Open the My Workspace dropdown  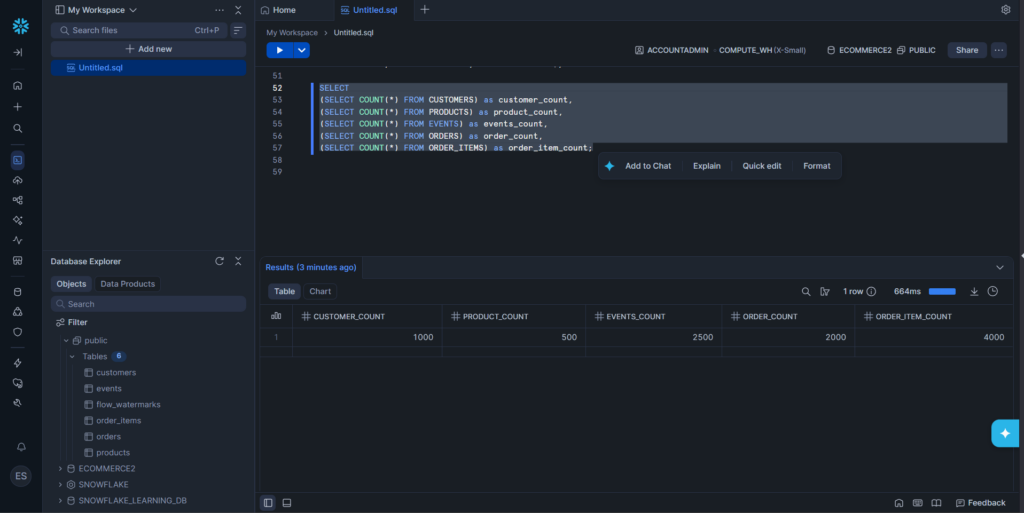(96, 10)
